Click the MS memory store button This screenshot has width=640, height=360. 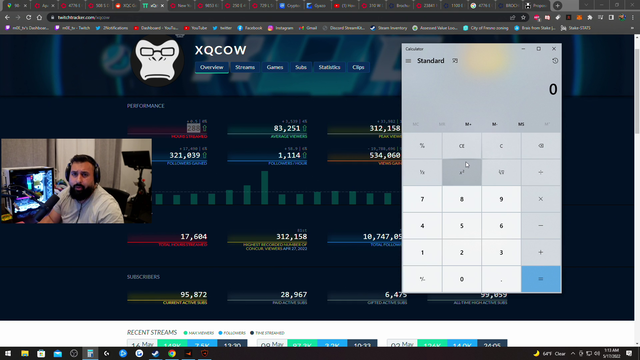(x=521, y=124)
